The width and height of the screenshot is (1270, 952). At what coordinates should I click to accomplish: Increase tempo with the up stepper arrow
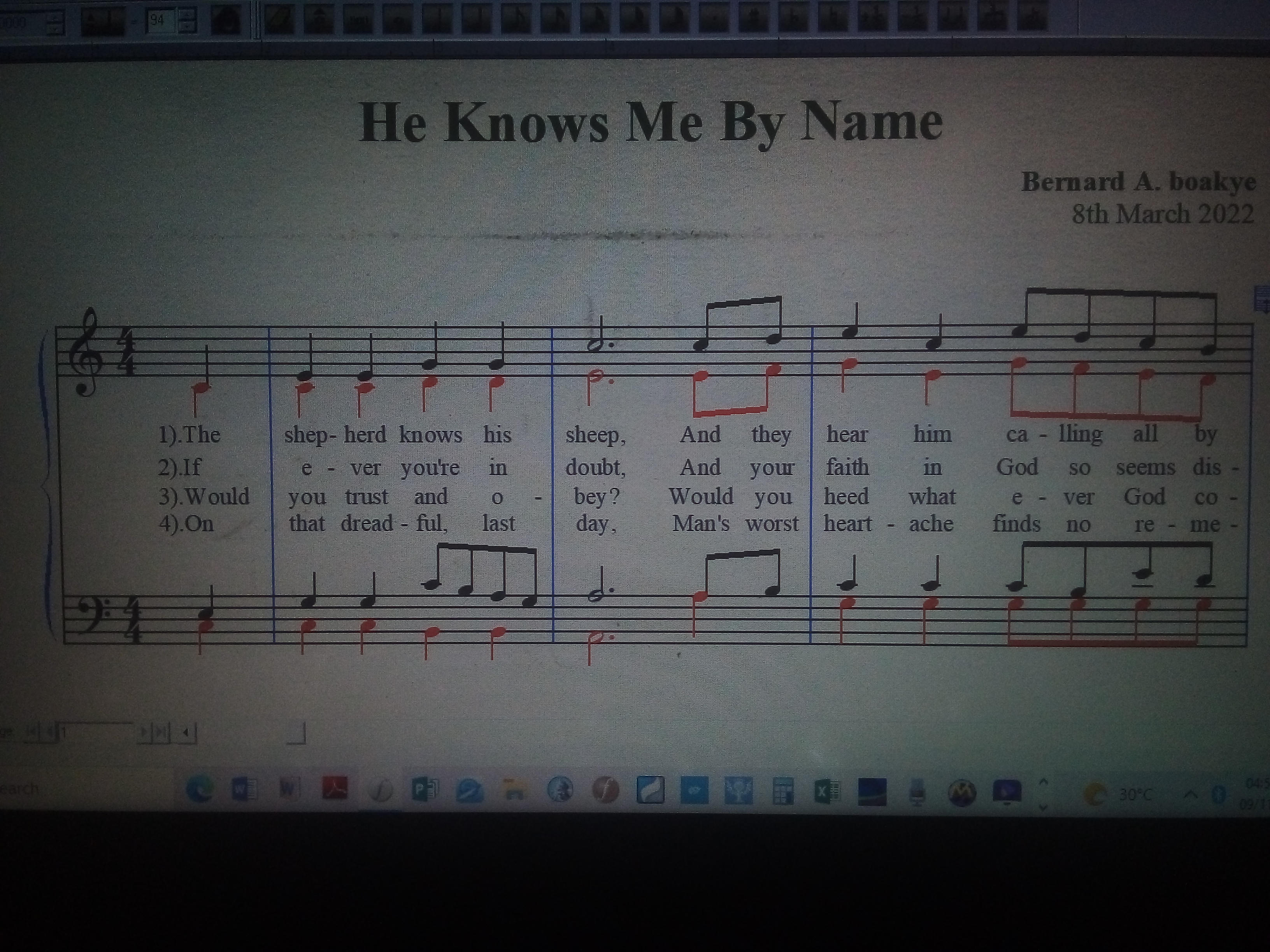click(187, 14)
